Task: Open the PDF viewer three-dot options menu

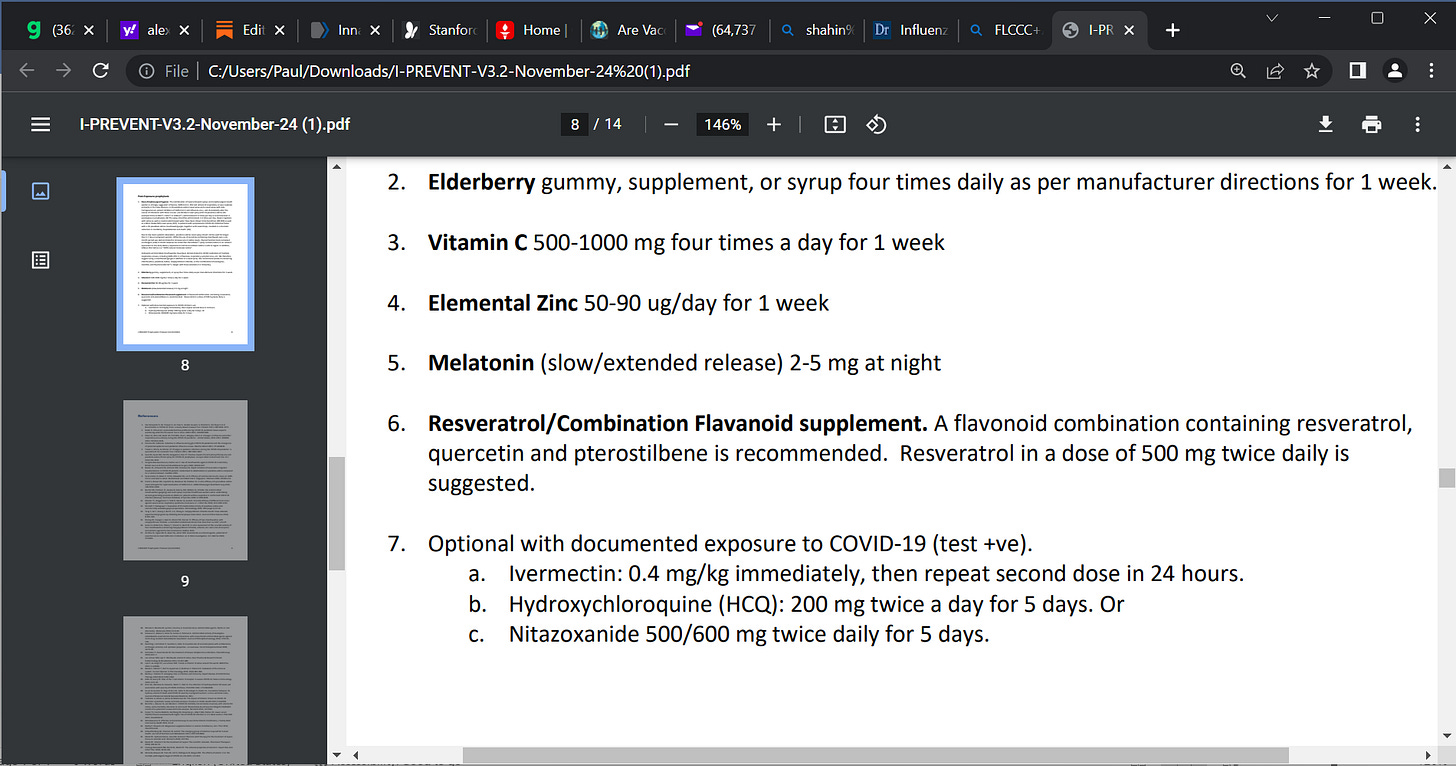Action: (x=1417, y=124)
